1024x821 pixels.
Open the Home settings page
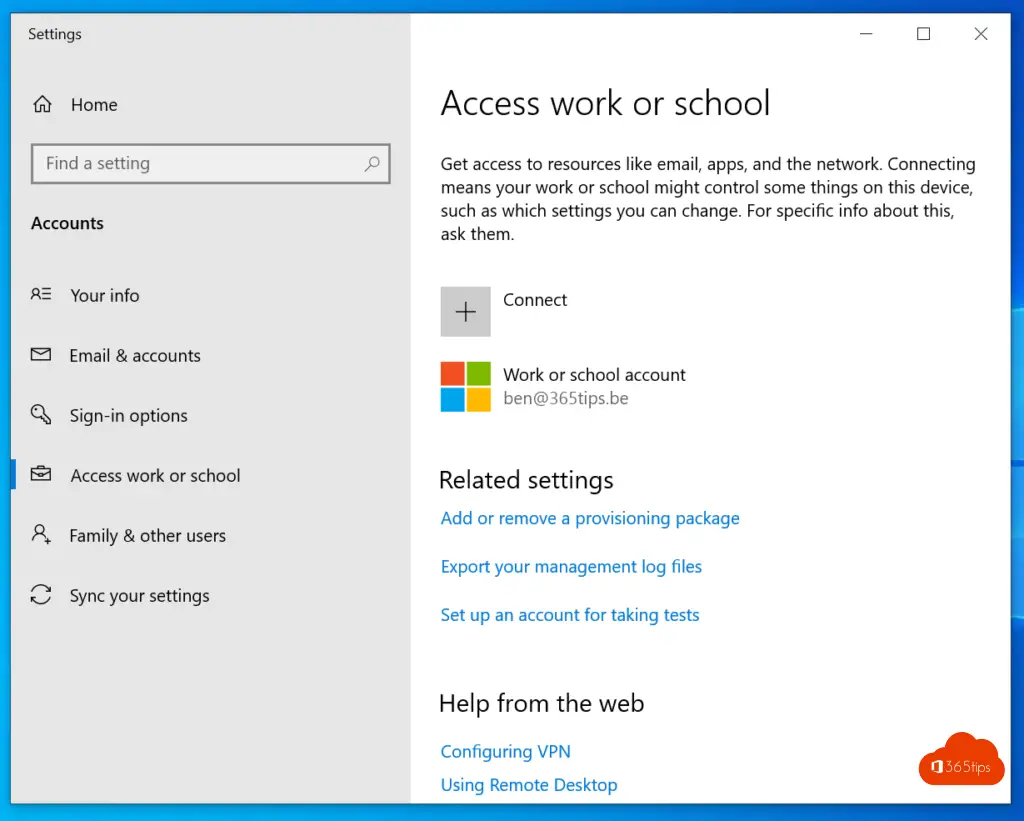click(x=94, y=105)
